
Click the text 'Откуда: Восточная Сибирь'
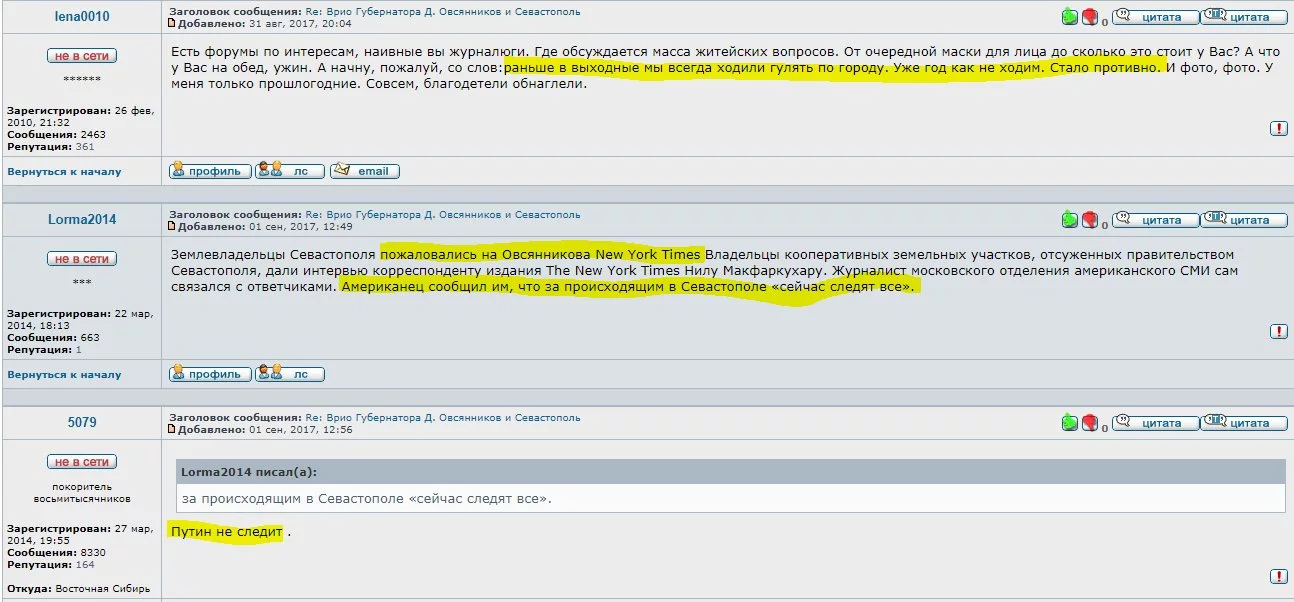tap(79, 588)
